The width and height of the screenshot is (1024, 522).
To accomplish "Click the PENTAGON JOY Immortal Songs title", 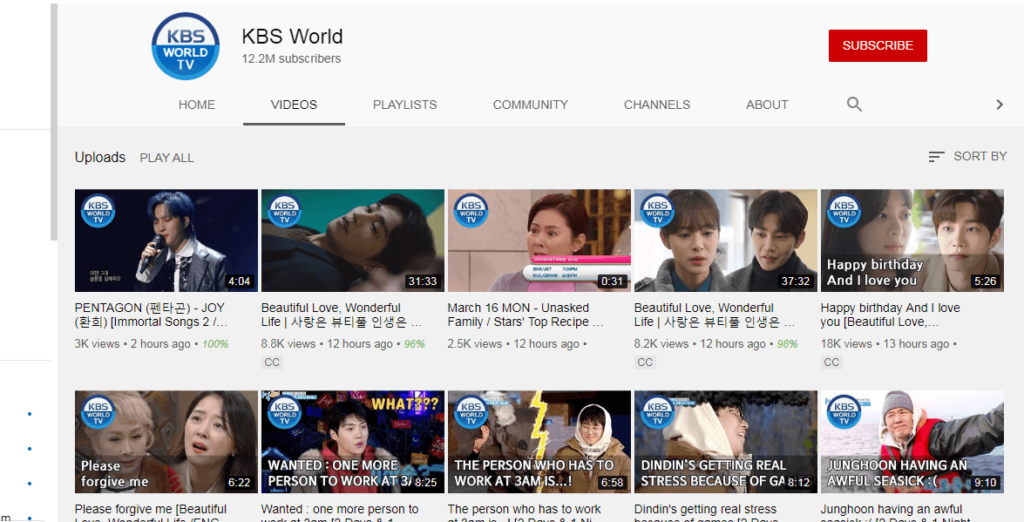I will point(152,315).
